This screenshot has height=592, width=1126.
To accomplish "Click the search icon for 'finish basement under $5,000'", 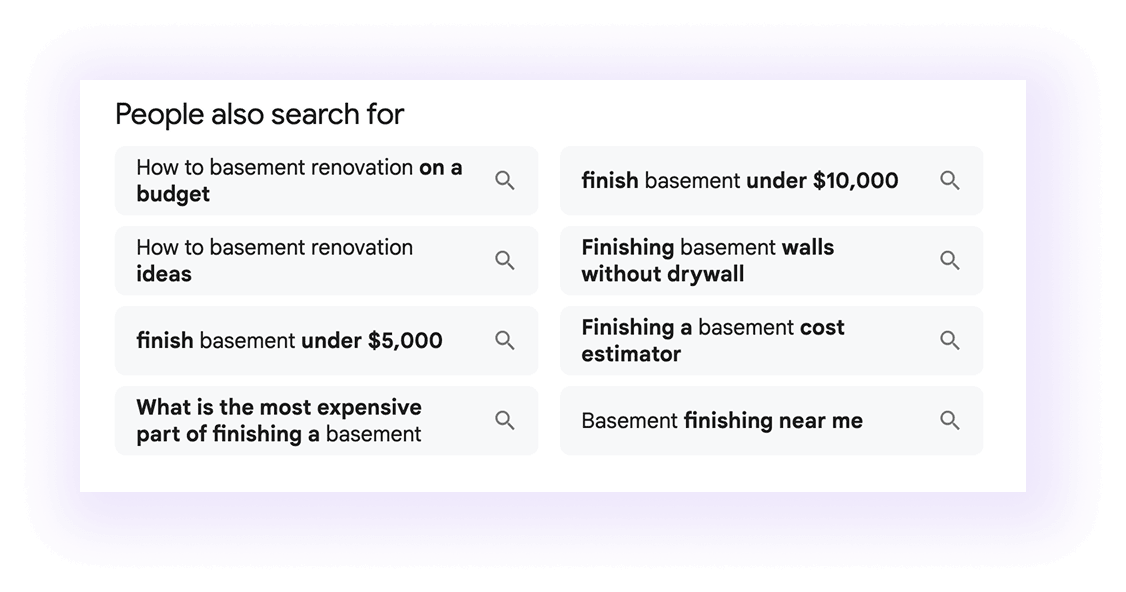I will 505,340.
